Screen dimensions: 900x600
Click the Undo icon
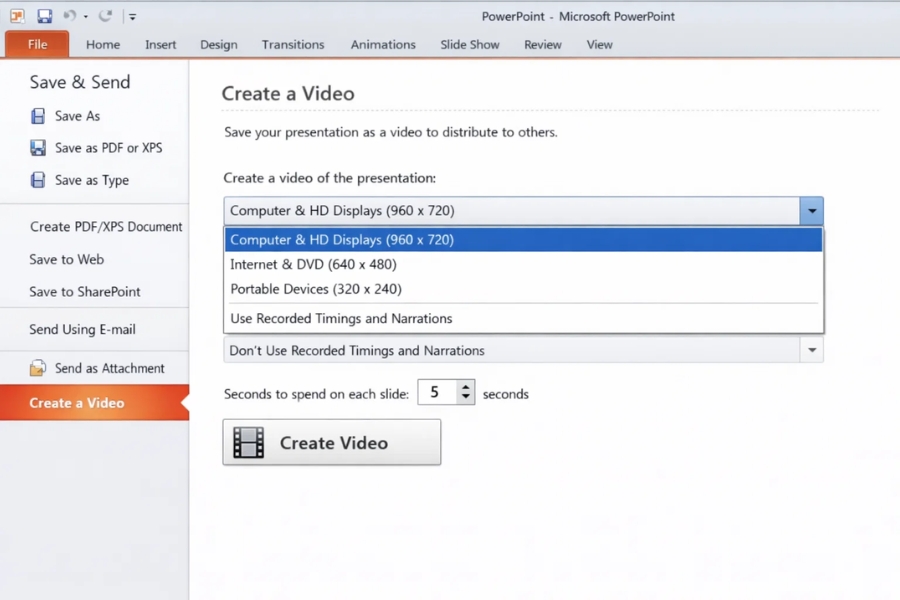pyautogui.click(x=69, y=16)
